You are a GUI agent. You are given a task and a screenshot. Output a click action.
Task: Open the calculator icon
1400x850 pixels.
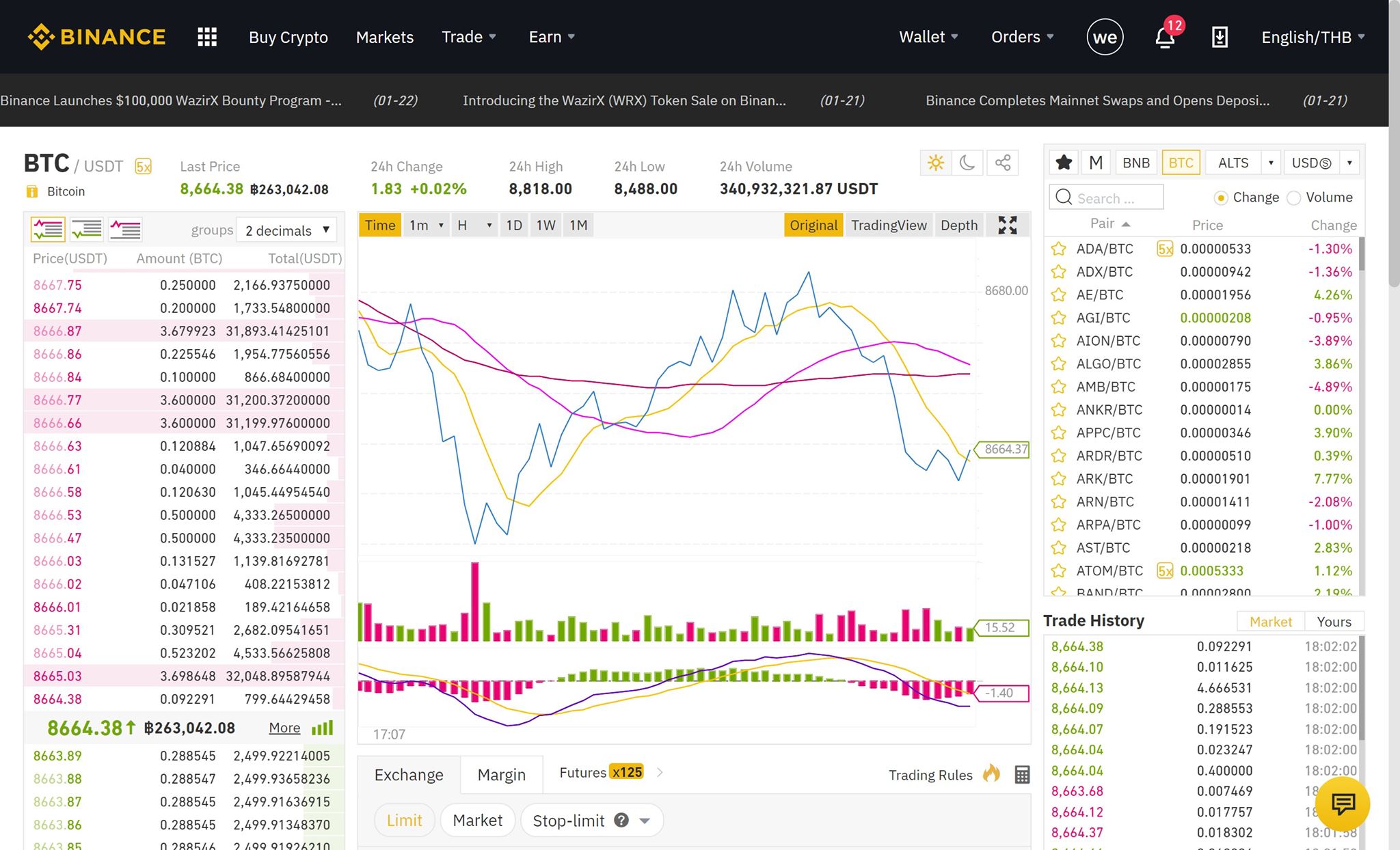(x=1022, y=775)
